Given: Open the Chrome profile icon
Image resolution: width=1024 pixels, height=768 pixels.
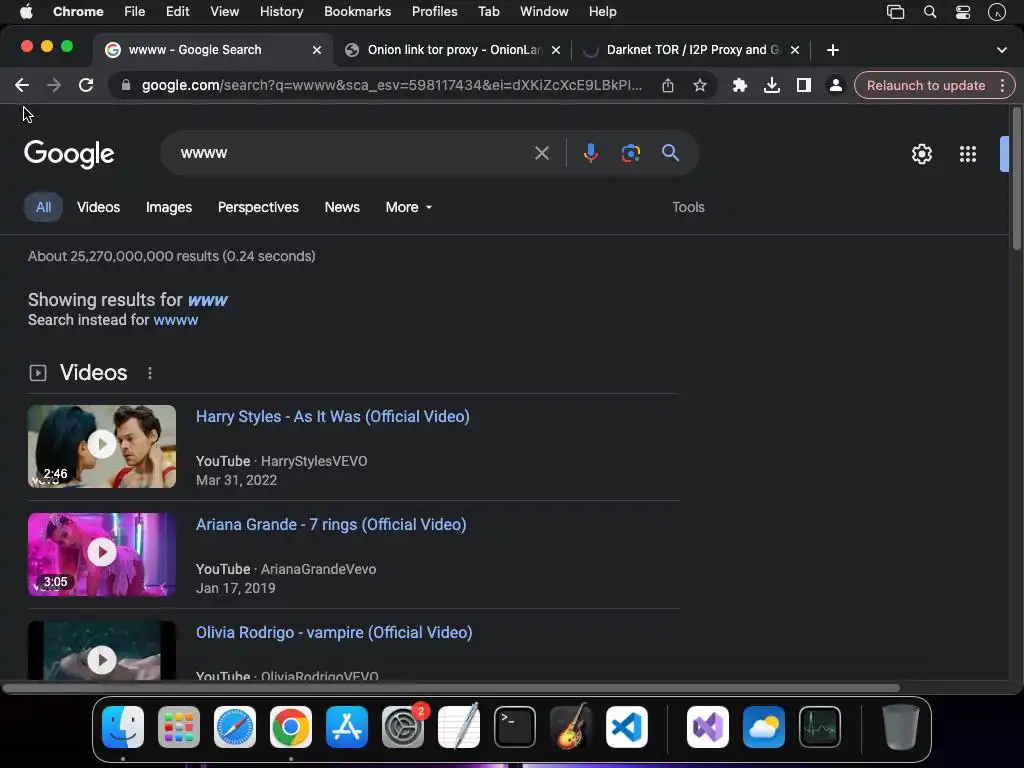Looking at the screenshot, I should tap(835, 86).
